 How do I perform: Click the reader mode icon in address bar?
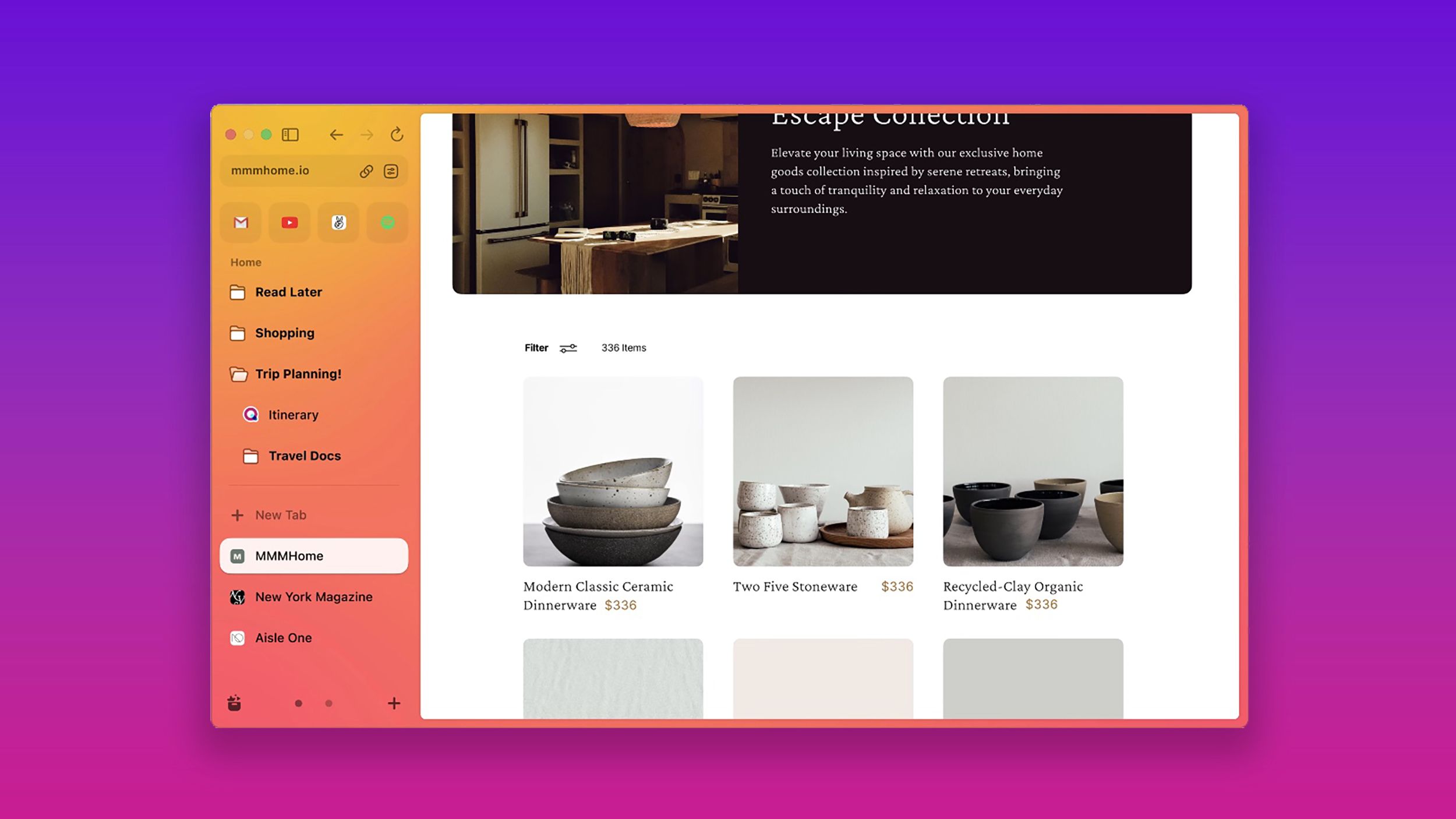[391, 170]
